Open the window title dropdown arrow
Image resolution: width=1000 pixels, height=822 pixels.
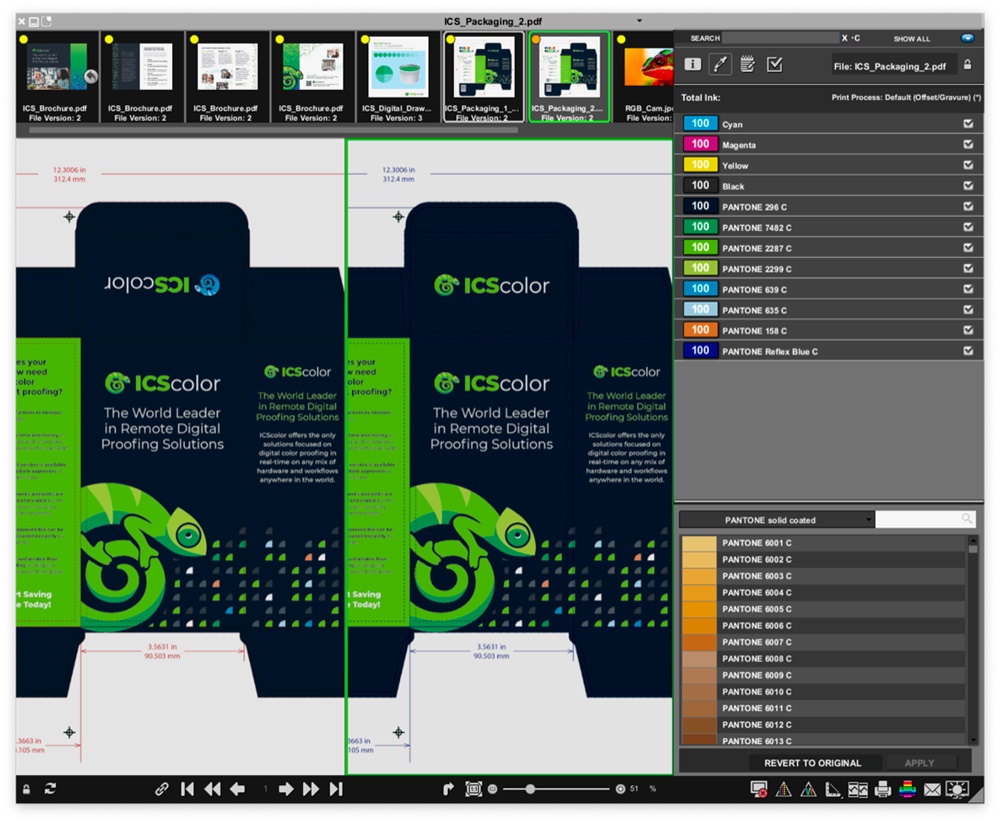point(639,21)
